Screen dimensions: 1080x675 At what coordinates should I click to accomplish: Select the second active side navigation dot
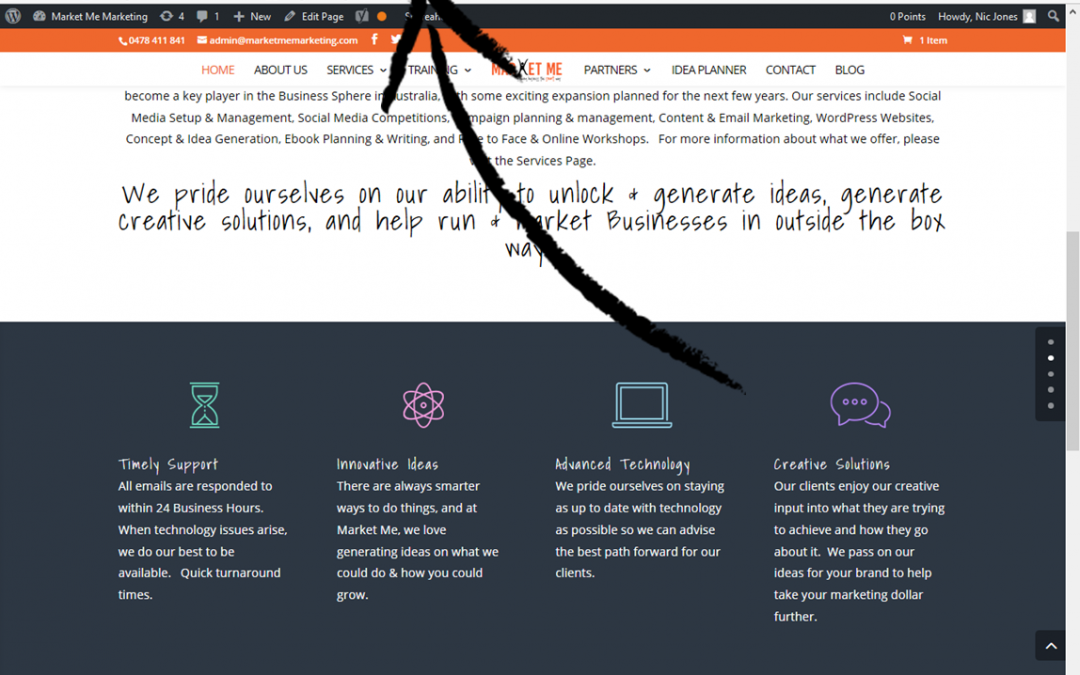click(x=1050, y=358)
